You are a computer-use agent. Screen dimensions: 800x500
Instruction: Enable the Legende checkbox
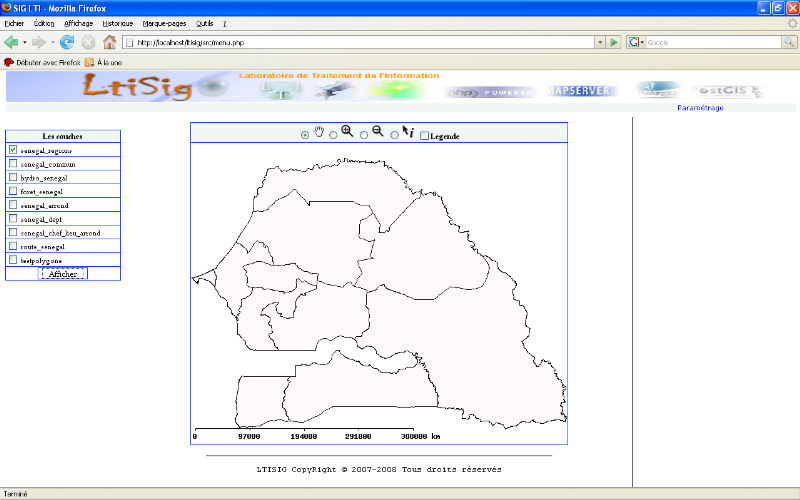pyautogui.click(x=424, y=135)
